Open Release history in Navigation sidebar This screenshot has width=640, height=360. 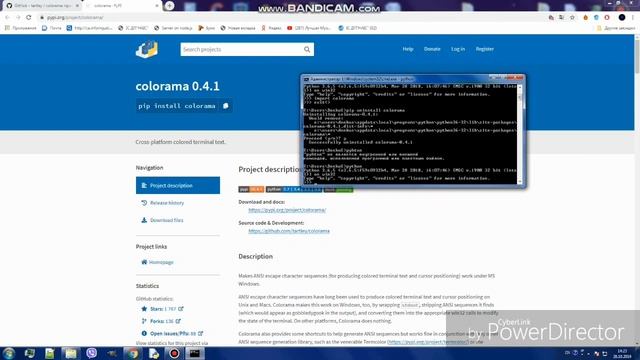(x=162, y=203)
